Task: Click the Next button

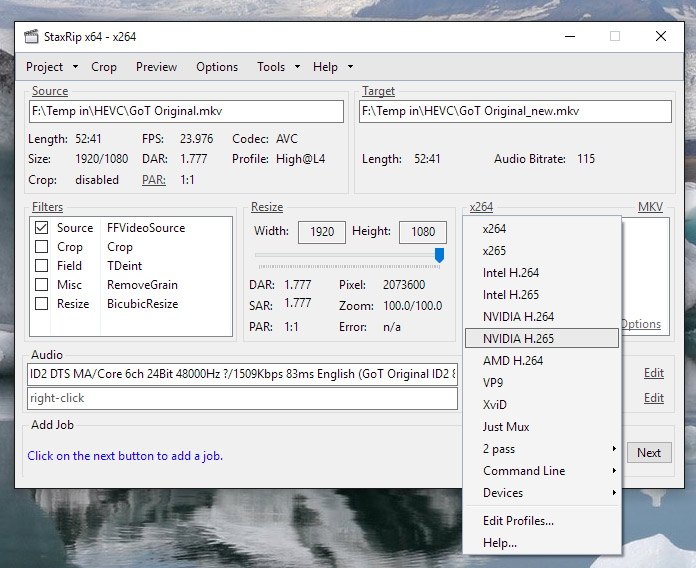Action: 649,453
